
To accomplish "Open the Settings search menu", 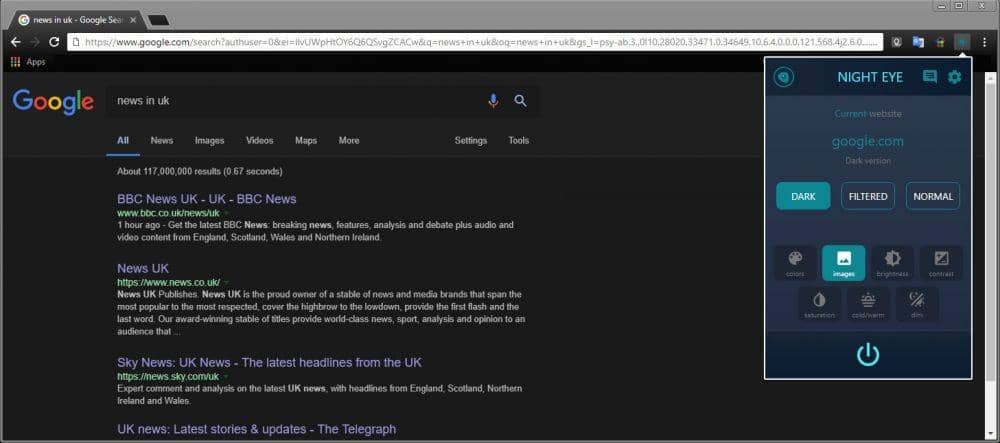I will [x=471, y=141].
